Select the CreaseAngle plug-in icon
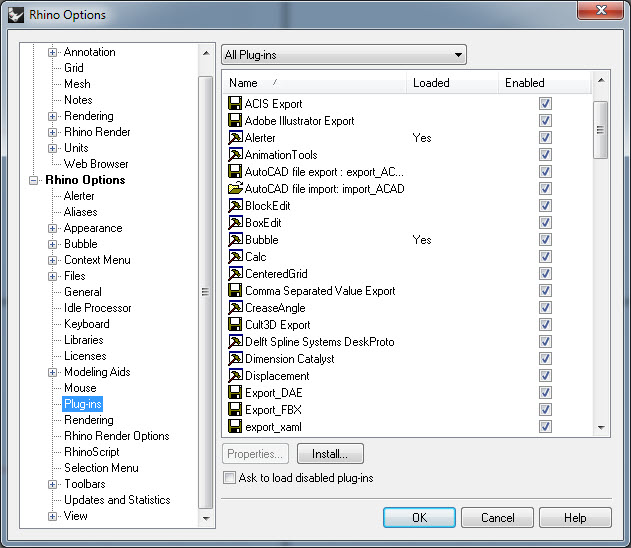The image size is (631, 548). [235, 307]
